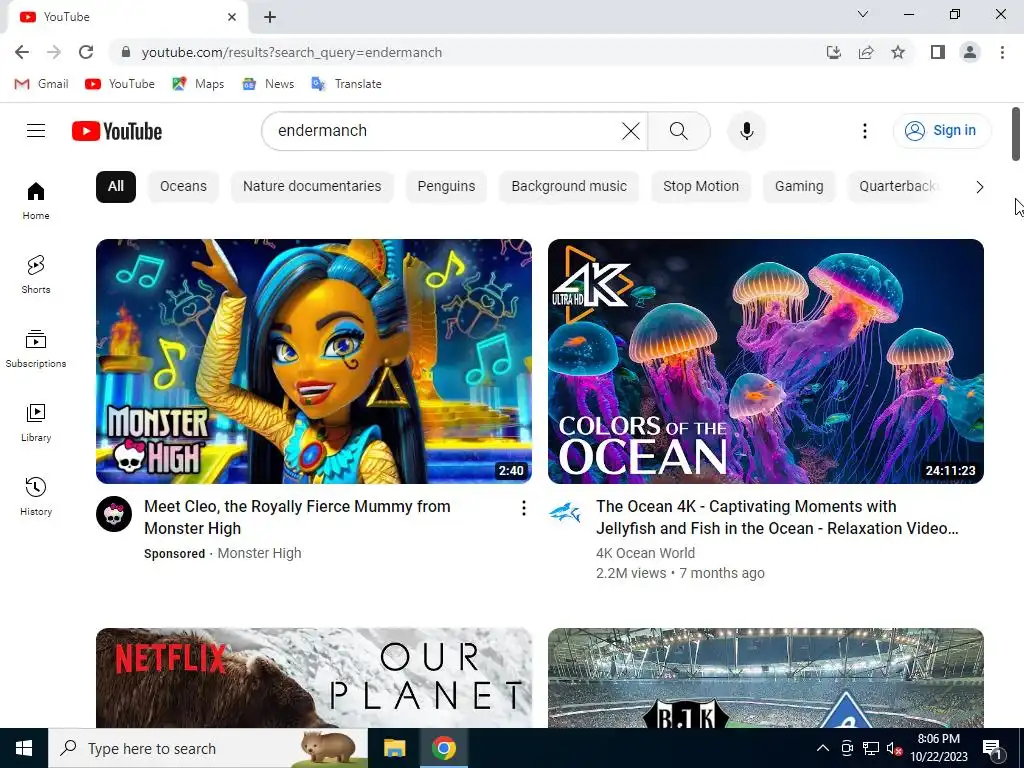
Task: Click the muted volume tray icon
Action: tap(894, 748)
